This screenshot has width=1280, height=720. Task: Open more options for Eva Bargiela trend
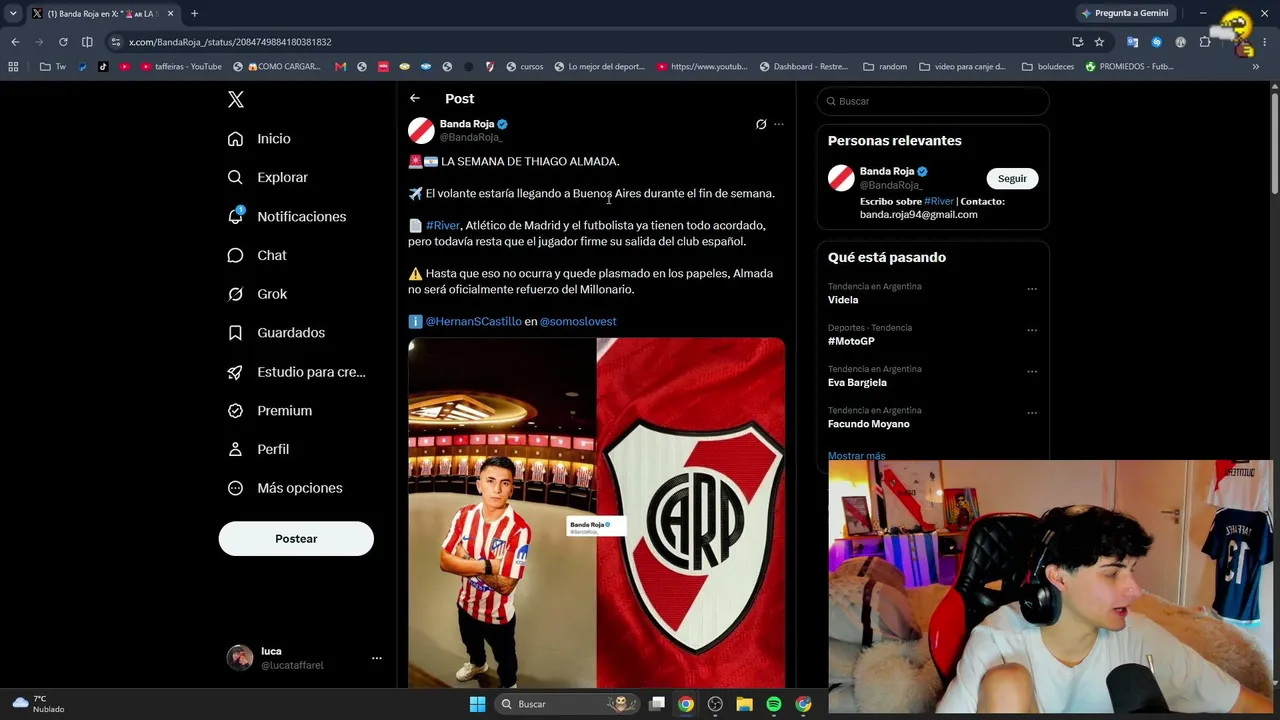click(1032, 371)
